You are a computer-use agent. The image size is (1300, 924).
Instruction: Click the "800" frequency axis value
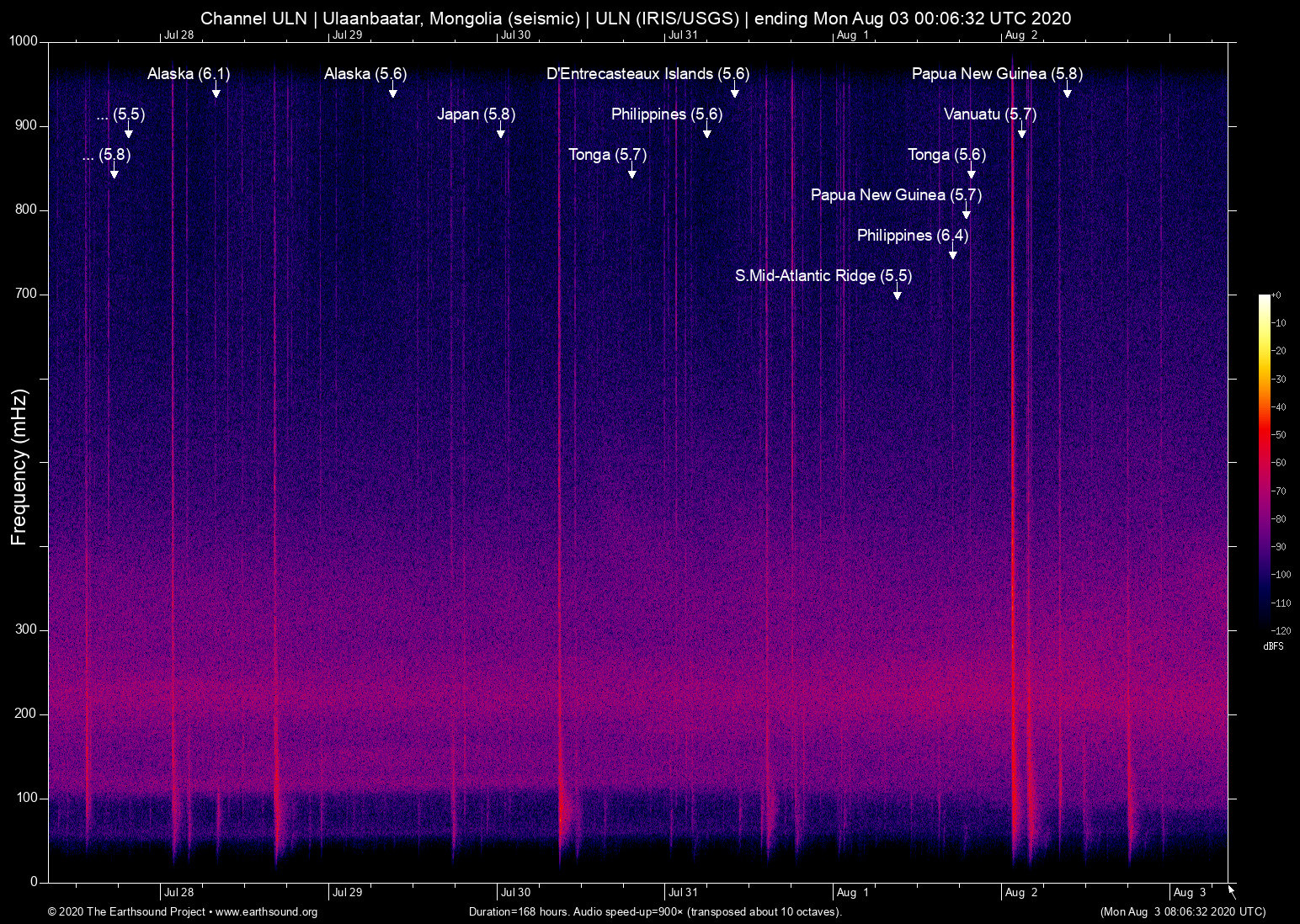tap(27, 210)
